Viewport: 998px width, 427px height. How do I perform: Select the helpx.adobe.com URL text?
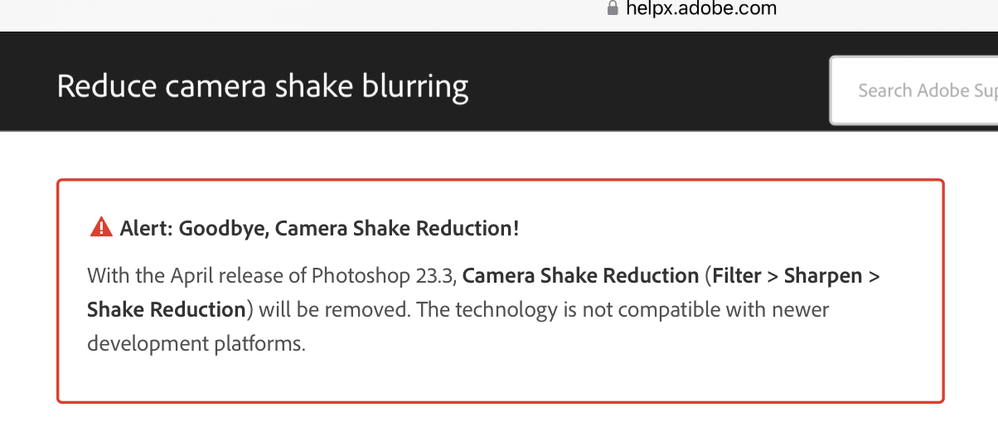(x=700, y=8)
